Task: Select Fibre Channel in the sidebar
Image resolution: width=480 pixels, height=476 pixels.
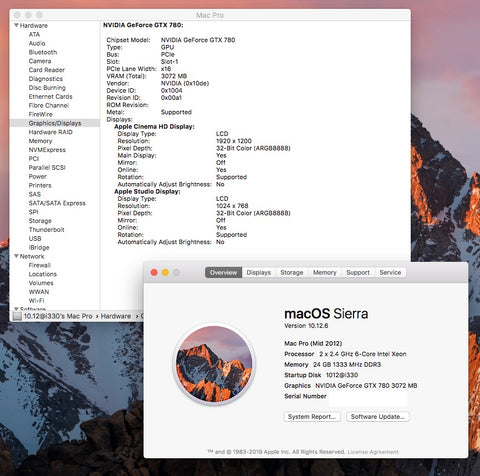Action: coord(49,105)
